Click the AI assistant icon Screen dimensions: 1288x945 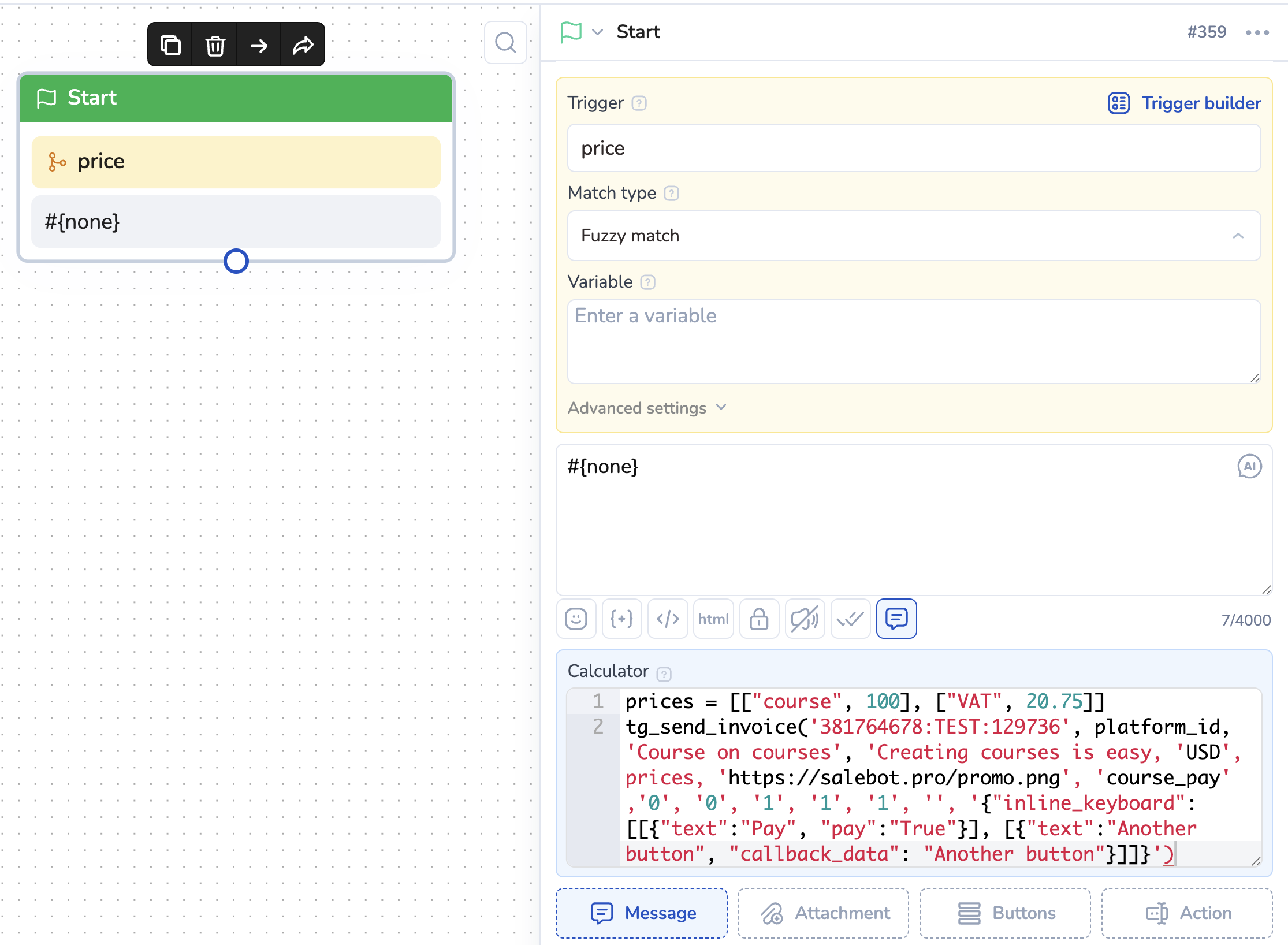[1249, 466]
